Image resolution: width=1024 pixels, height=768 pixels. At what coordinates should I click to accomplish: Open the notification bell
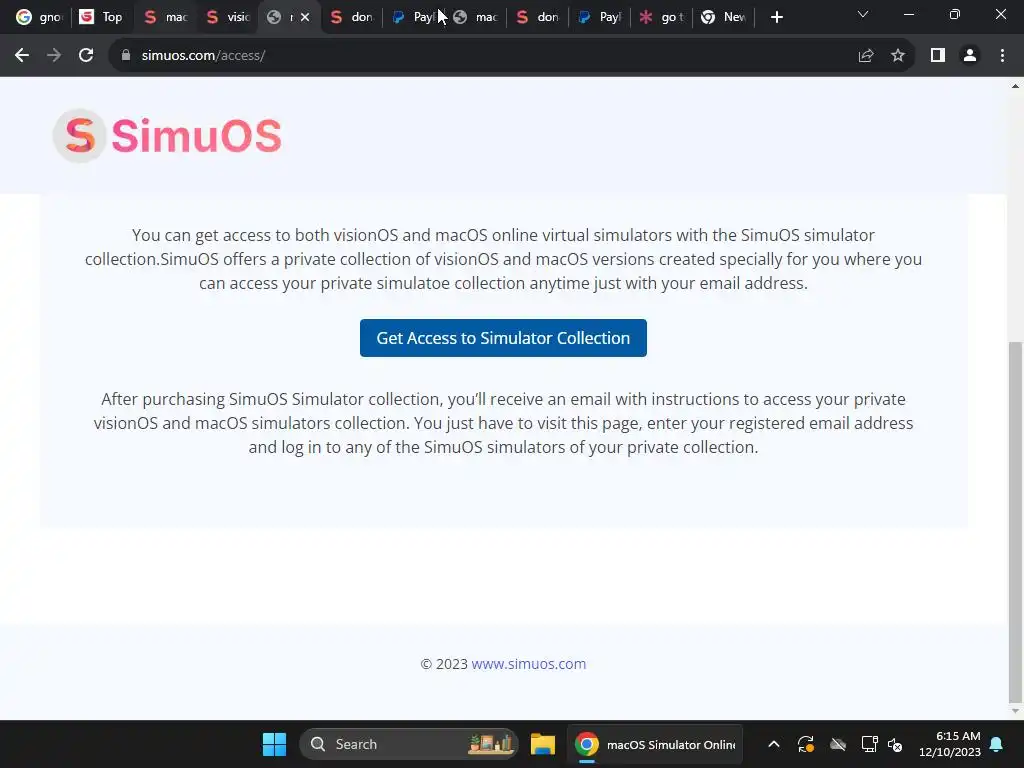[996, 744]
